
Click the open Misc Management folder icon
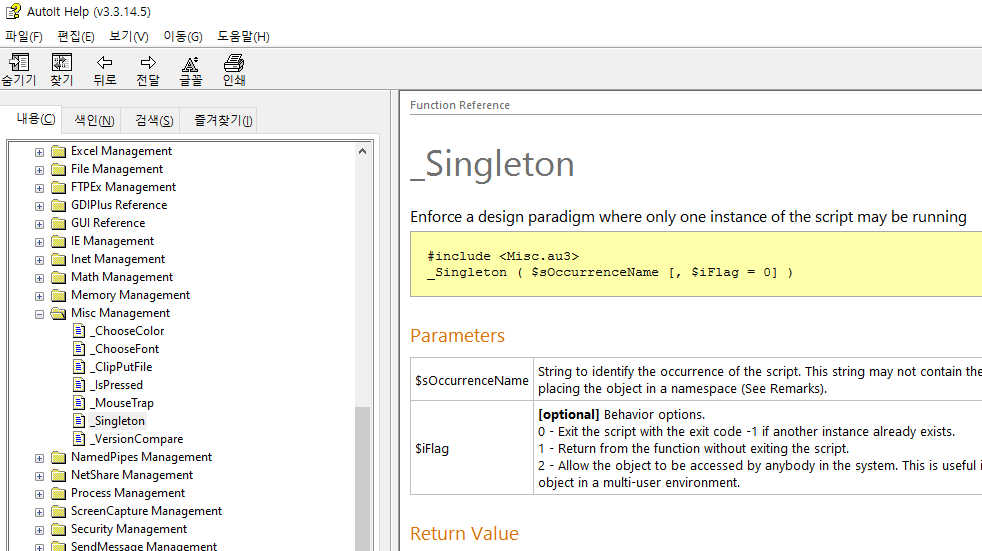point(58,314)
